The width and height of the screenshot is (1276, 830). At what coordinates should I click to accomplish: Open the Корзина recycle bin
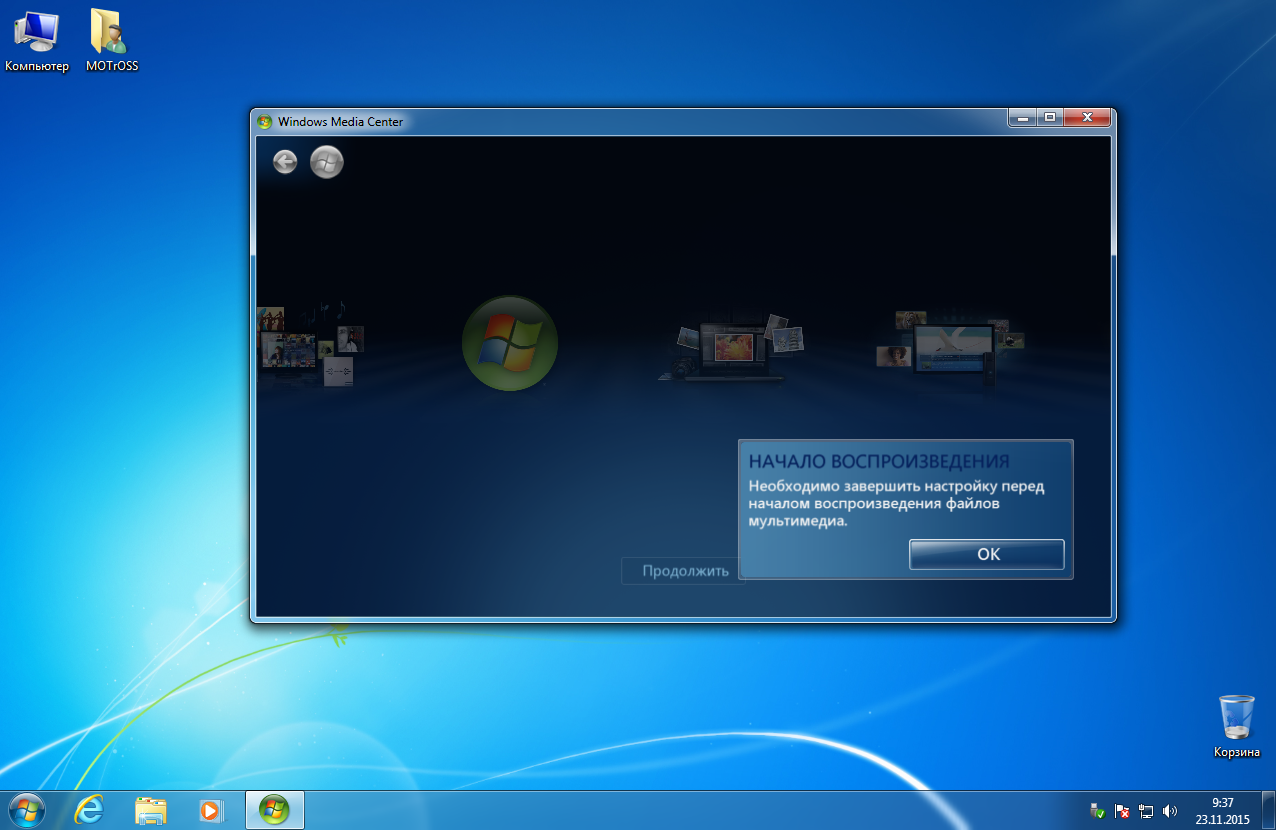[x=1237, y=727]
